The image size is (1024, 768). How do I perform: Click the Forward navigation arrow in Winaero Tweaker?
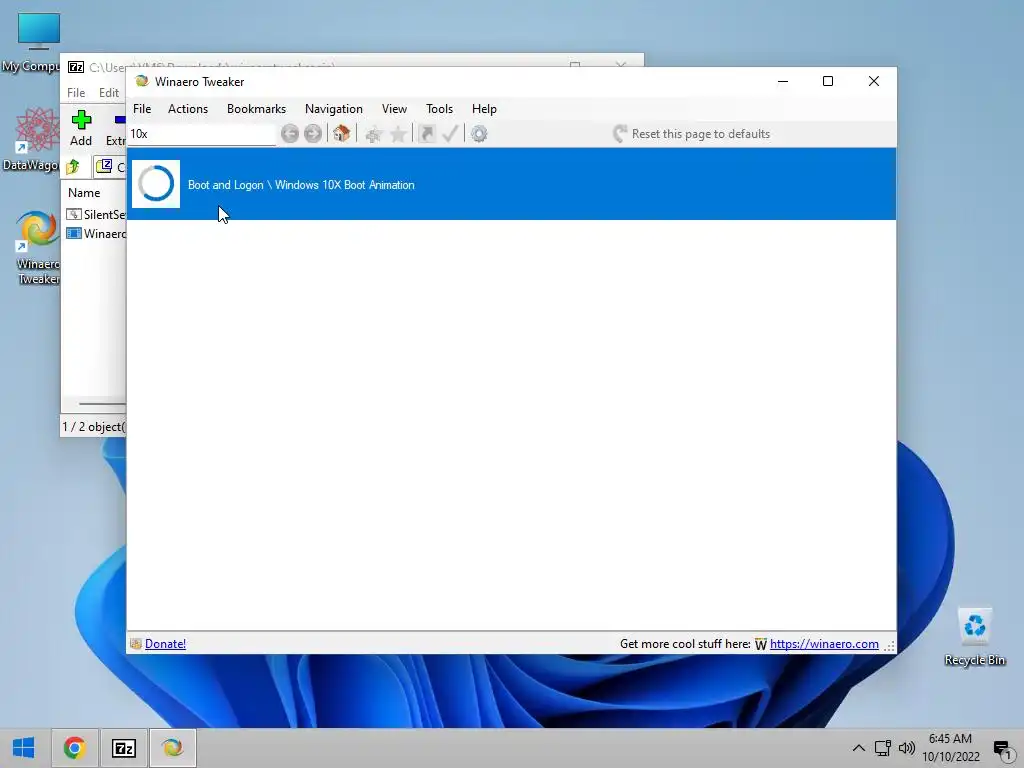tap(313, 134)
